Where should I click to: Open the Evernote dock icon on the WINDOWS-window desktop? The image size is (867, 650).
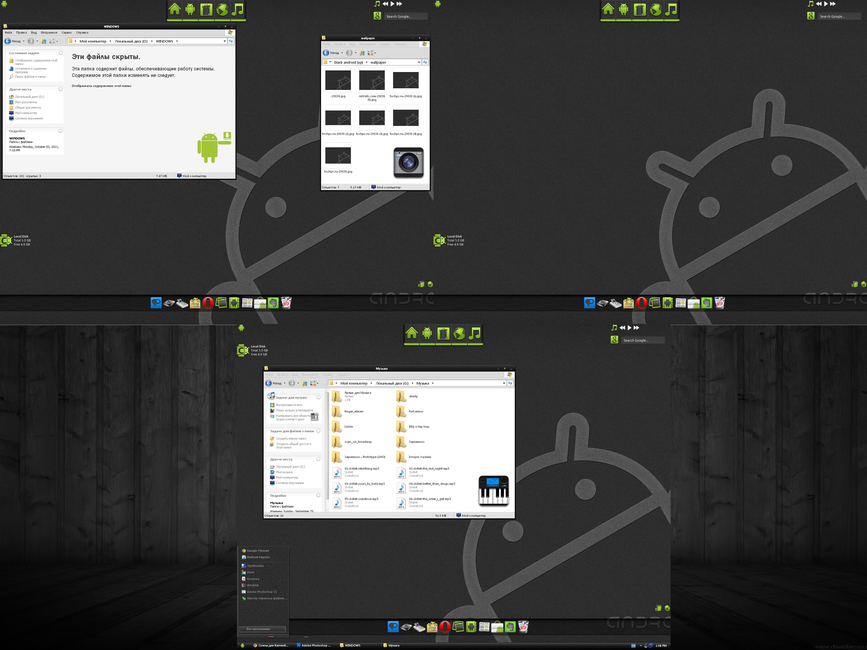[x=273, y=303]
